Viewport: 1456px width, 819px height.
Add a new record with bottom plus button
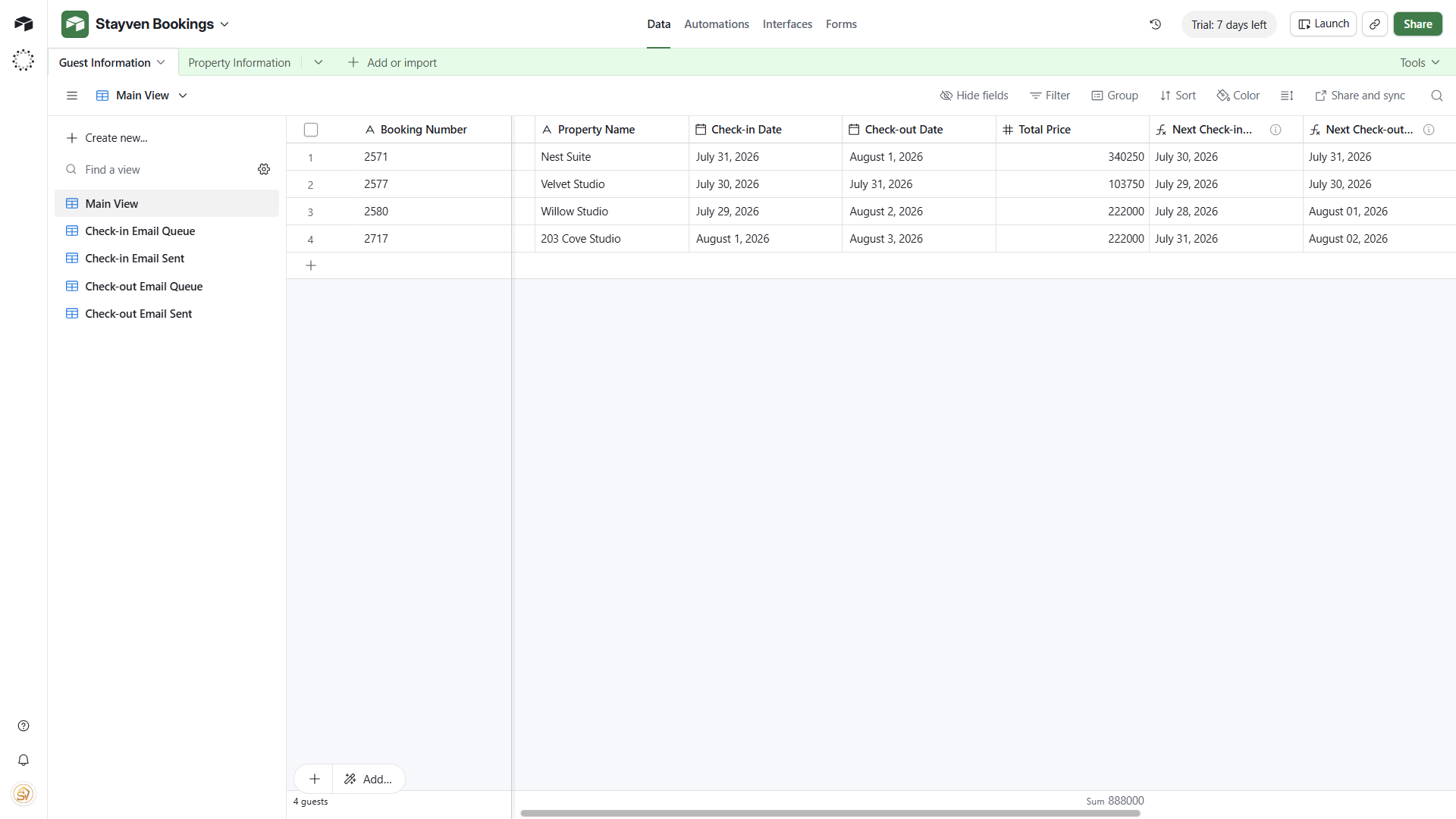[x=315, y=779]
